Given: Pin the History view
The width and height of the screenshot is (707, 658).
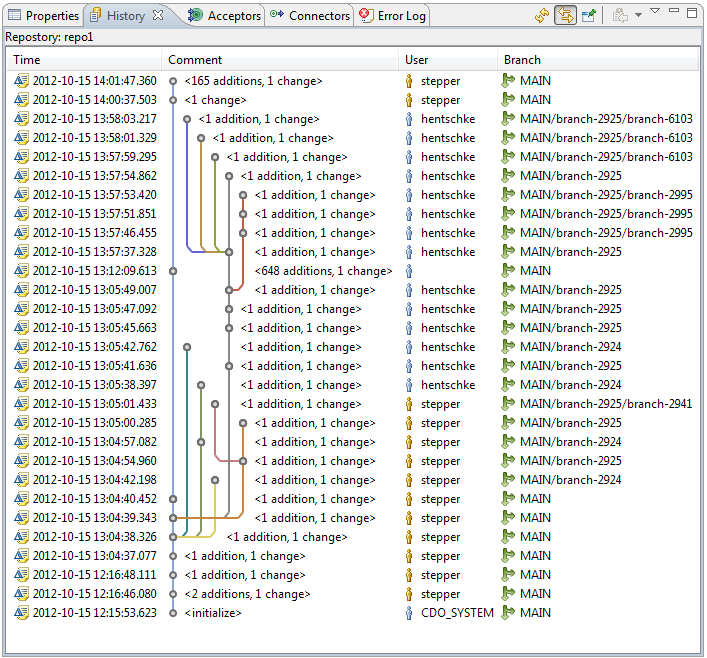Looking at the screenshot, I should [x=589, y=16].
